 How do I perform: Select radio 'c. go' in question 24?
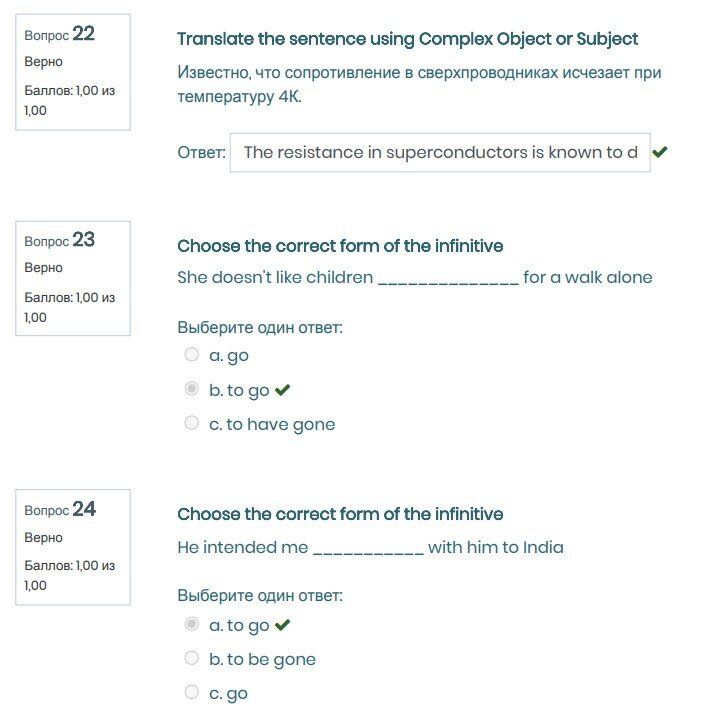coord(192,693)
